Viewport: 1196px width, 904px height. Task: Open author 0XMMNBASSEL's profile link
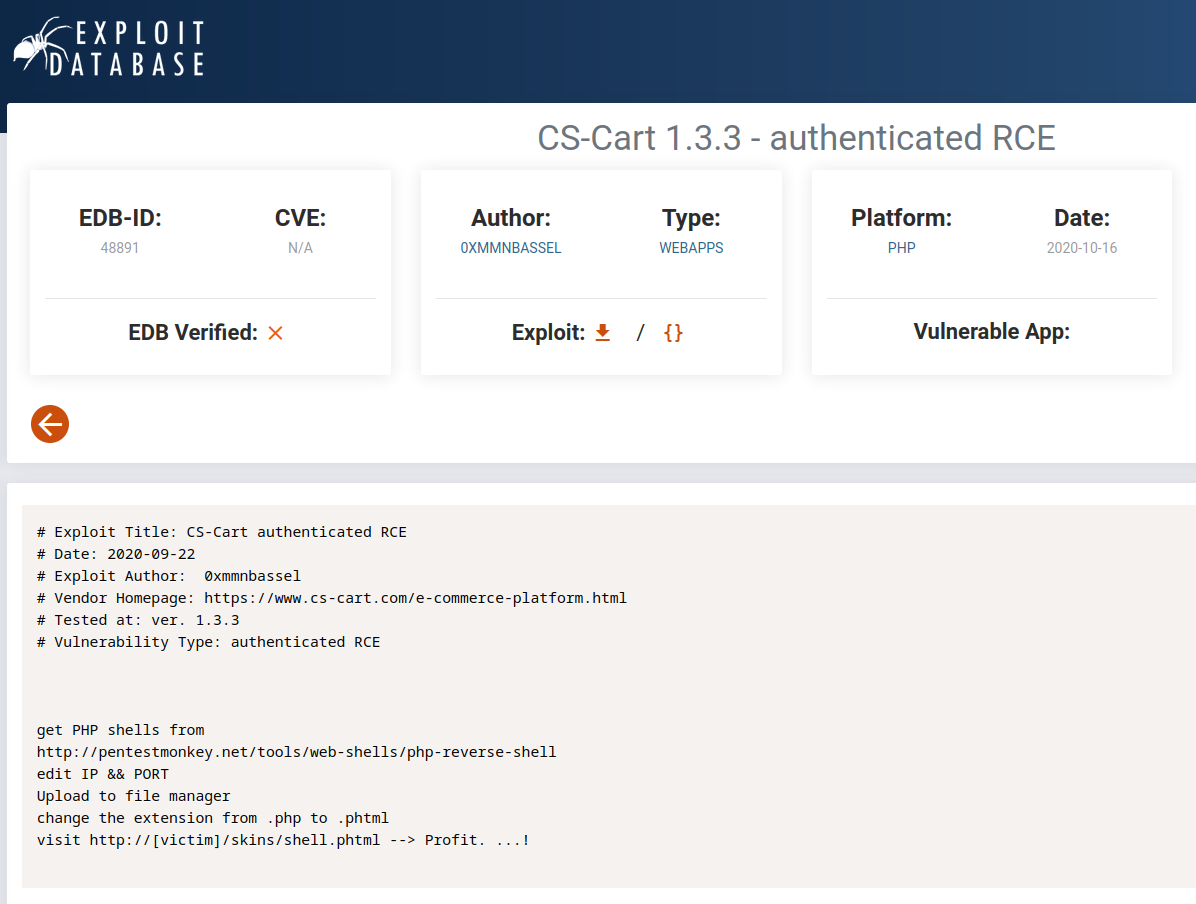[x=510, y=248]
